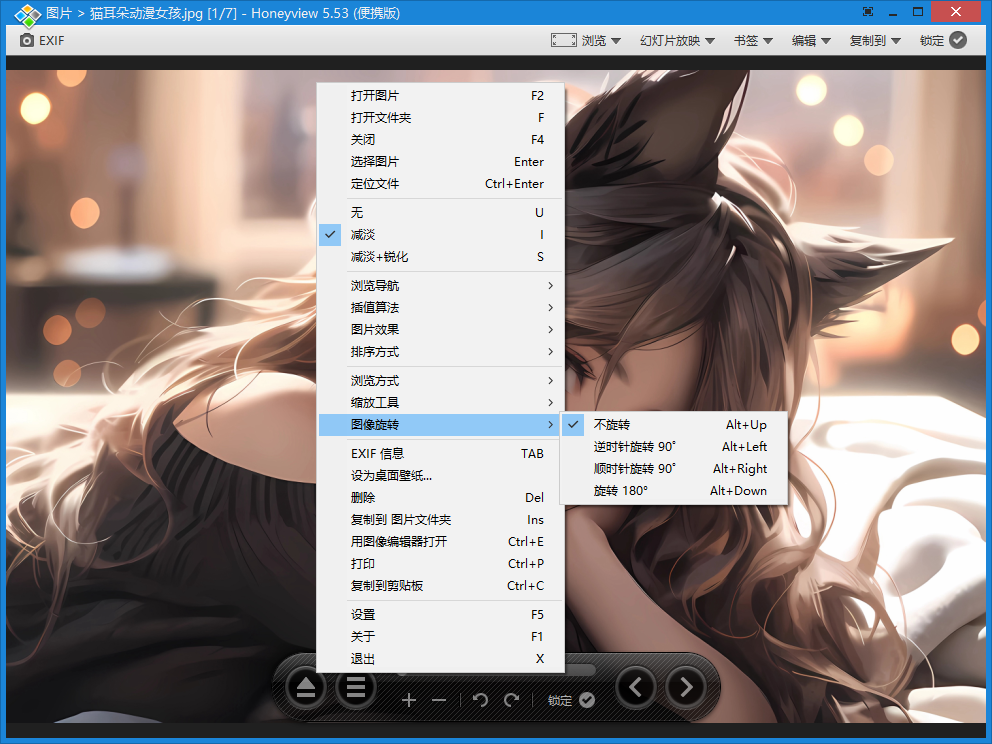Click the browse mode frame icon in toolbar
The image size is (992, 744).
tap(564, 40)
